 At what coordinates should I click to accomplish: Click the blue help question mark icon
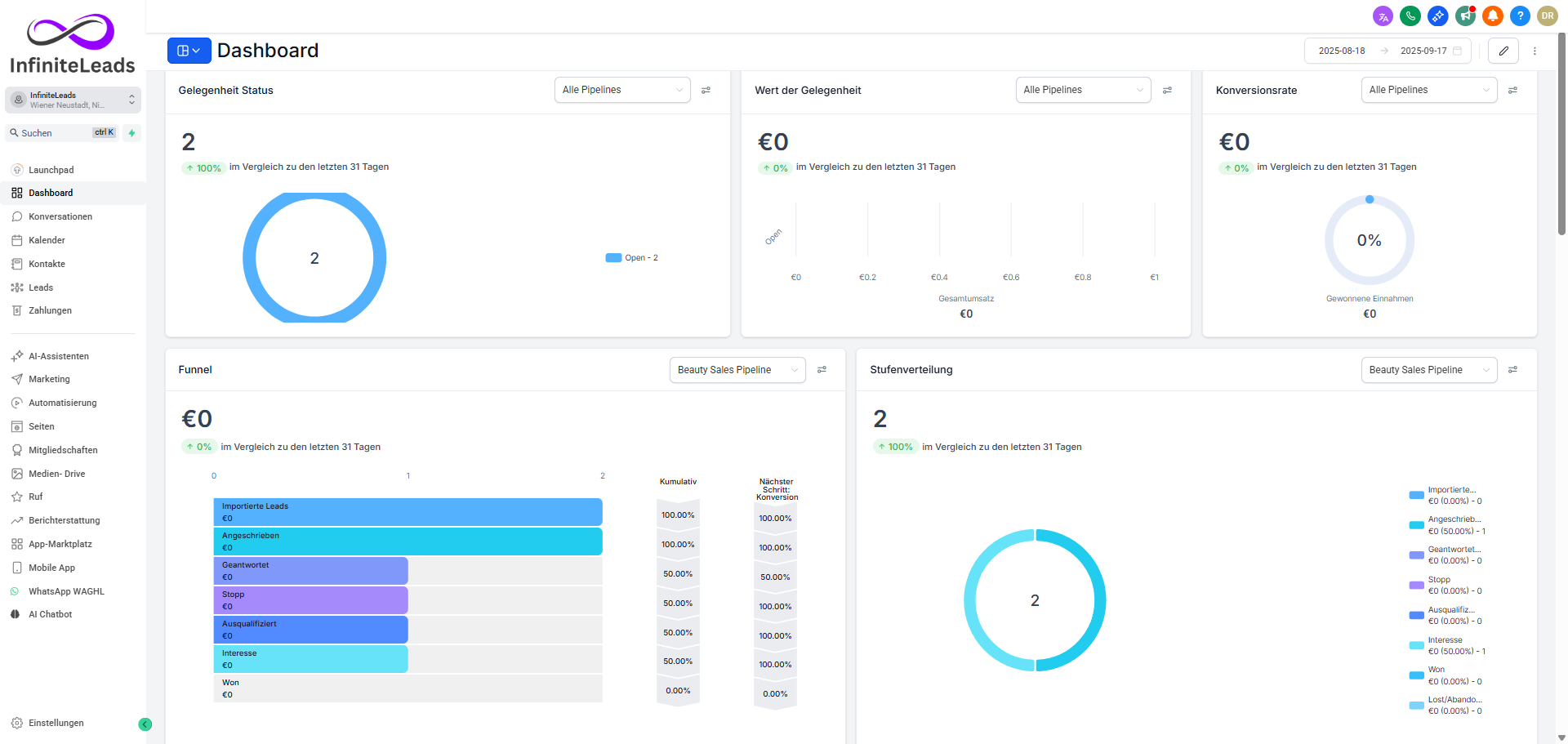point(1520,16)
